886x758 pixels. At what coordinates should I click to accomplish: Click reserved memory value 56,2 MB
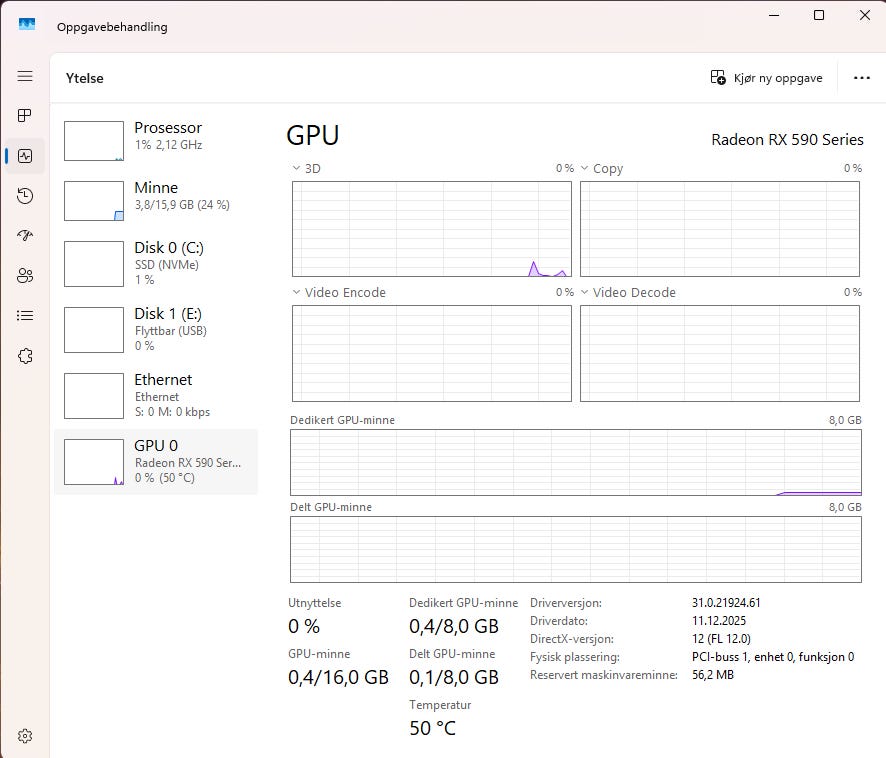tap(713, 674)
